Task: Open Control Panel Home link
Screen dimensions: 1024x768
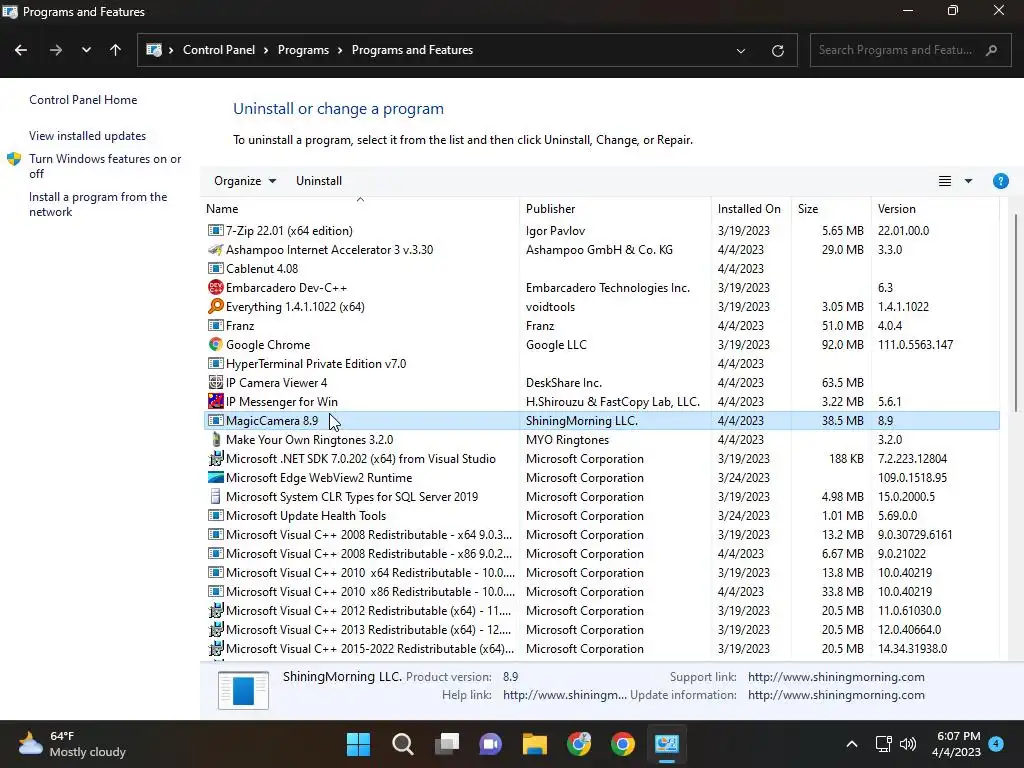Action: [83, 100]
